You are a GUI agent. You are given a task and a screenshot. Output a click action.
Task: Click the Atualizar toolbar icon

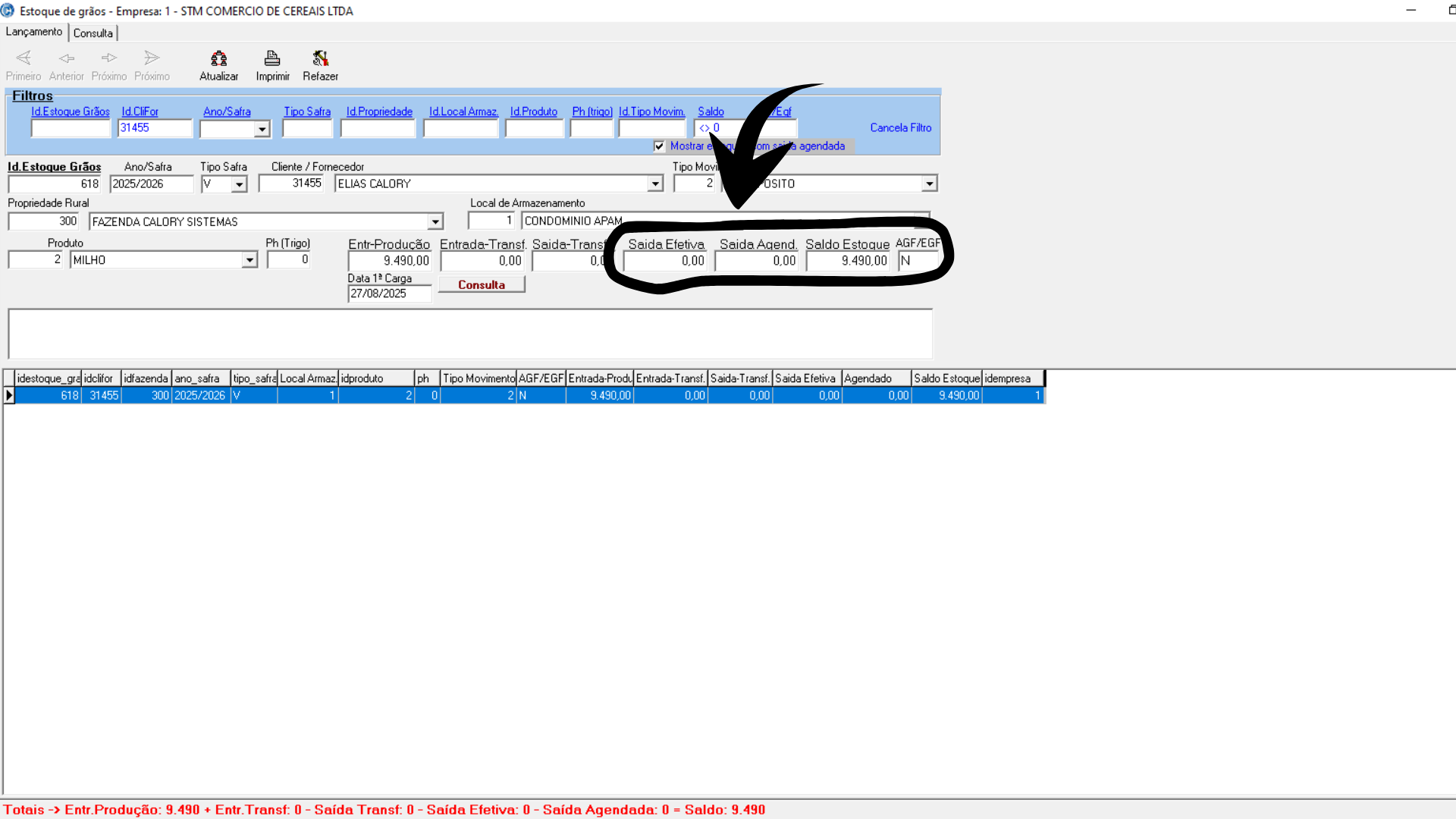(x=218, y=59)
